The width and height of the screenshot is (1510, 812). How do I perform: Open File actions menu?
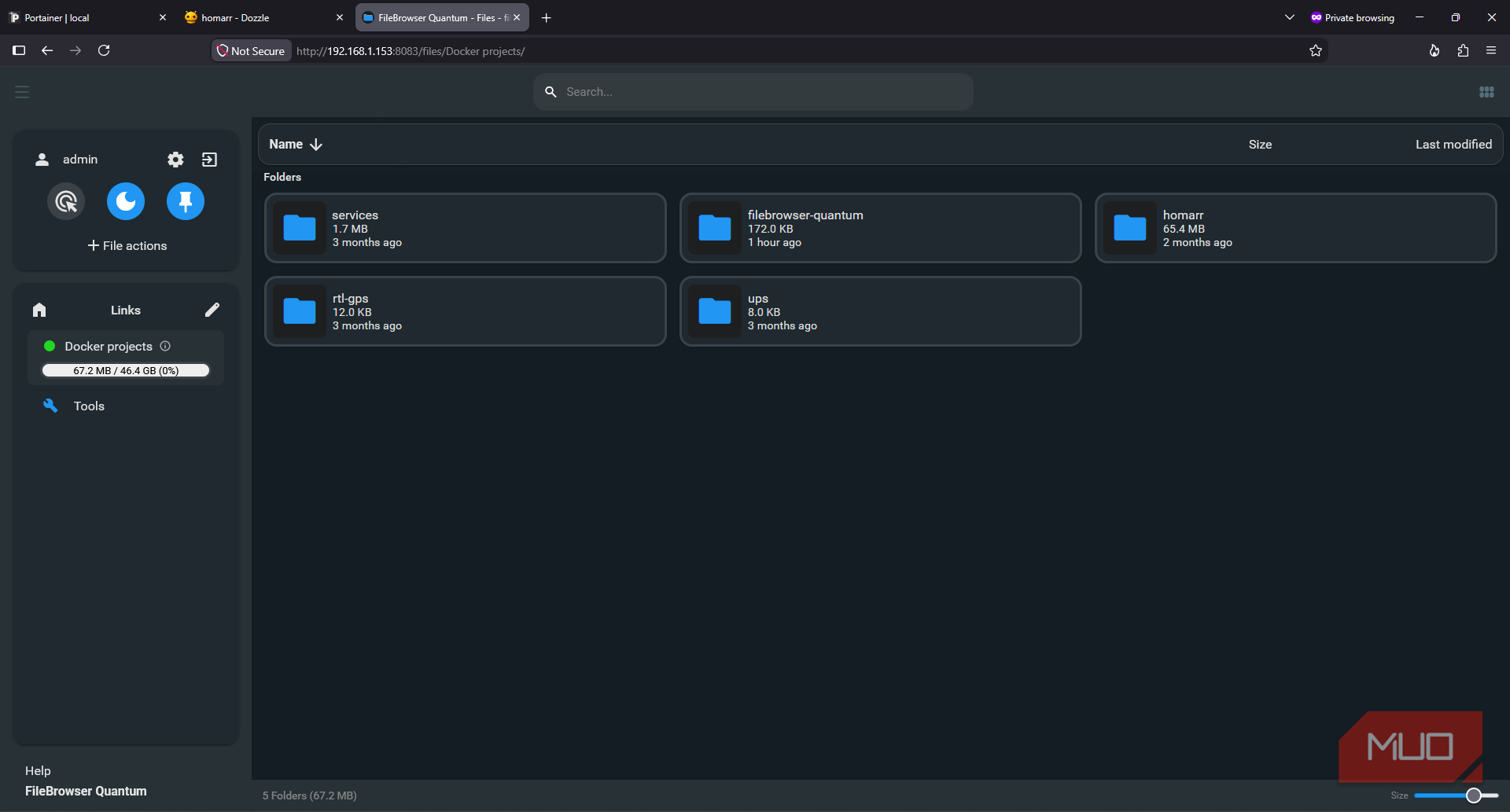pyautogui.click(x=127, y=246)
